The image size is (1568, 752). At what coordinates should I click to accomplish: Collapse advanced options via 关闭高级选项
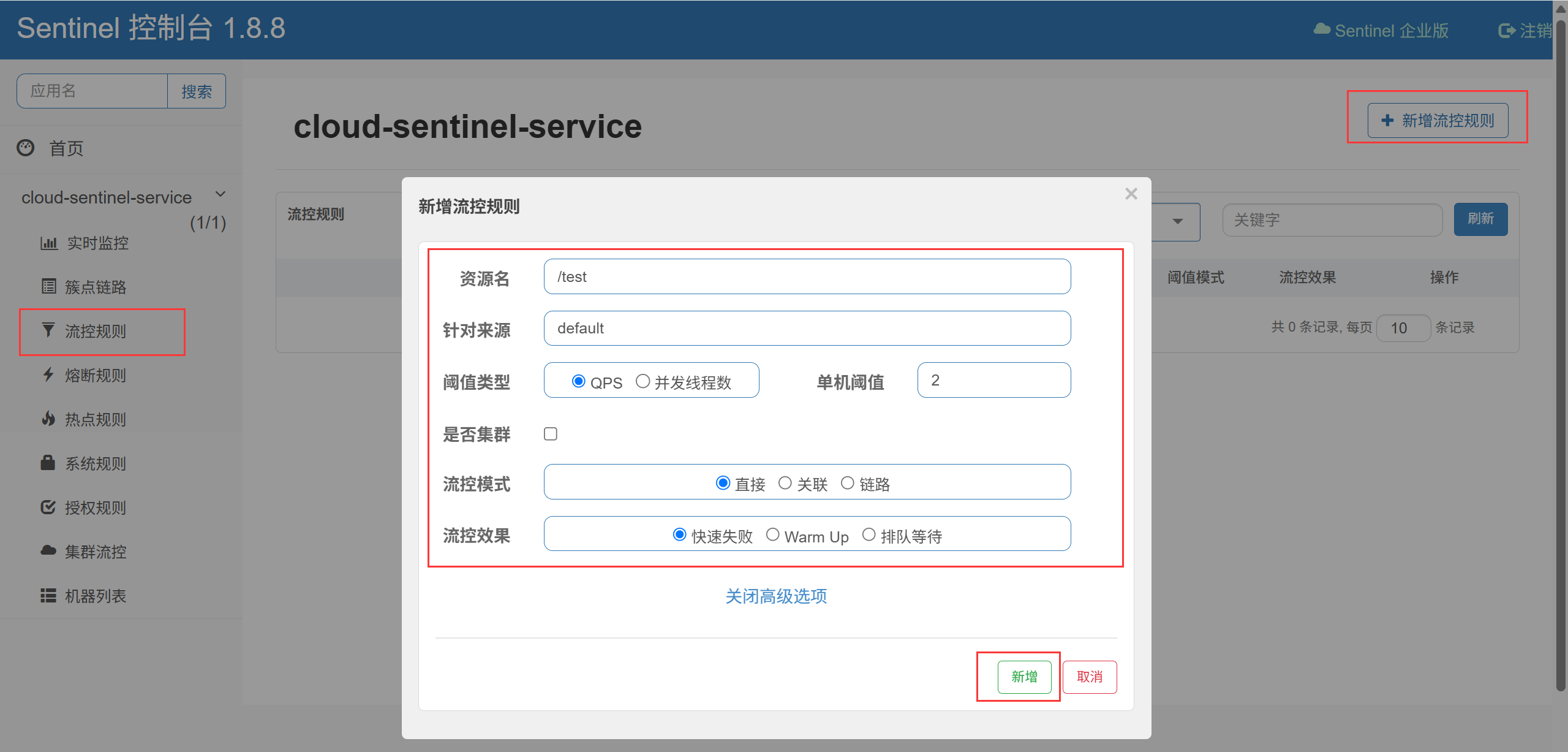tap(776, 596)
